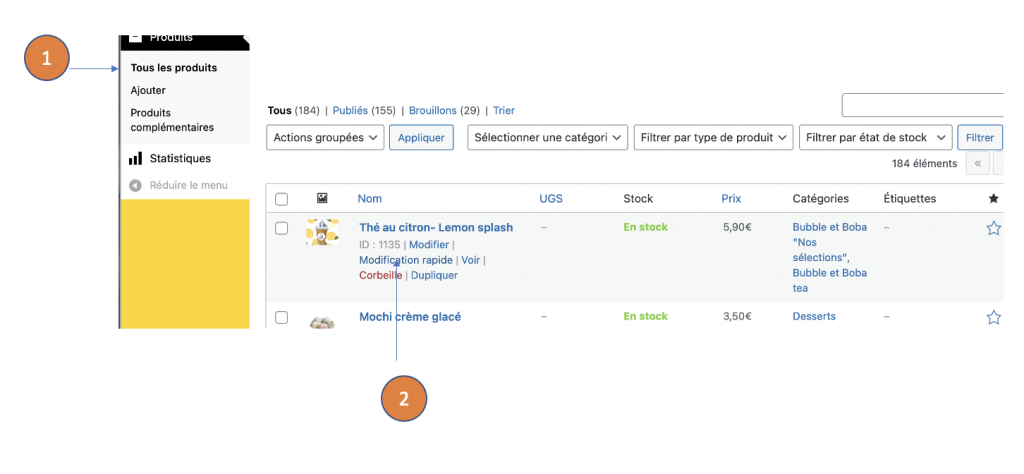Click the featured star column header icon

coord(993,199)
